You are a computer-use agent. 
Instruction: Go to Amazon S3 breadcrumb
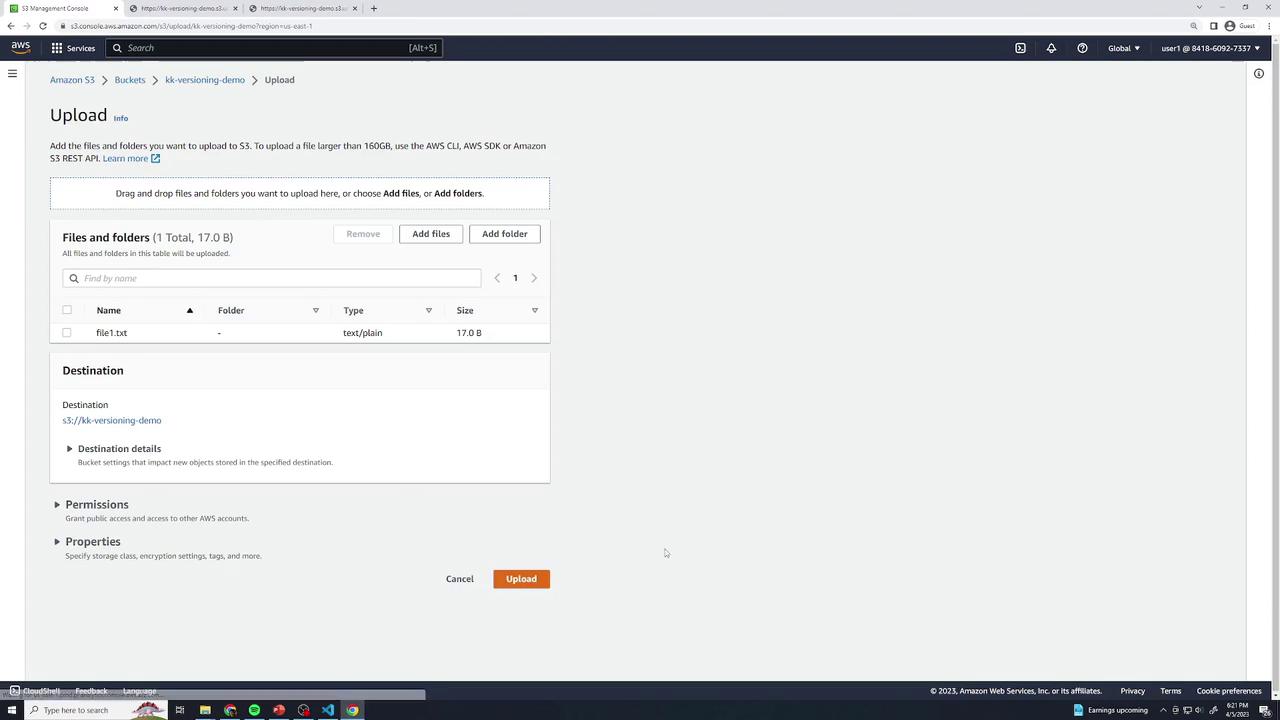click(x=72, y=80)
